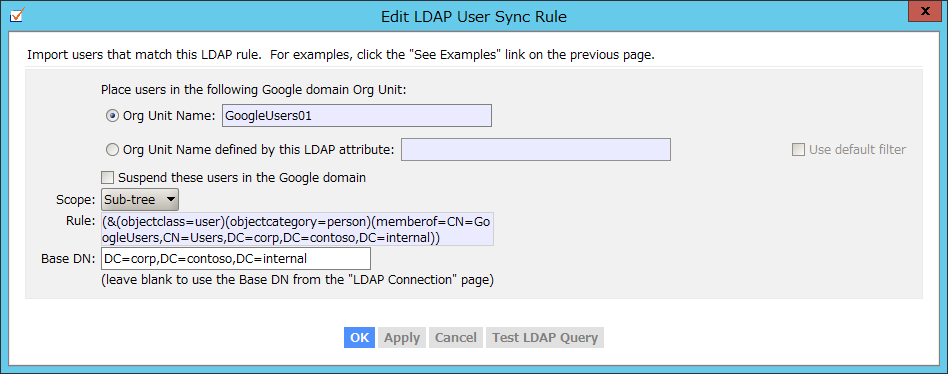
Task: Click the GoogleUsers01 Org Unit Name field
Action: pos(357,116)
